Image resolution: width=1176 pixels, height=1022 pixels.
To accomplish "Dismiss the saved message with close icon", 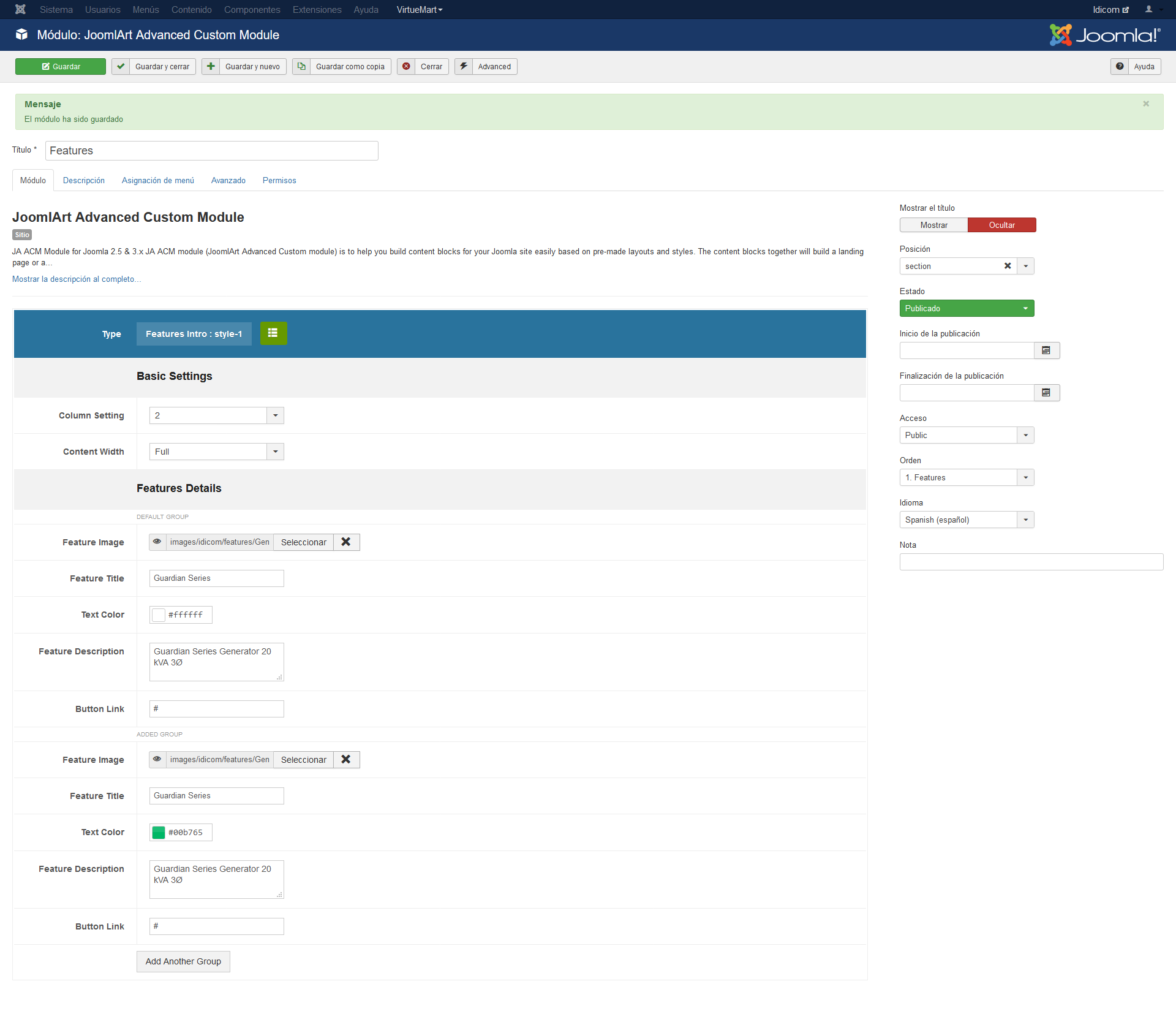I will (1146, 104).
